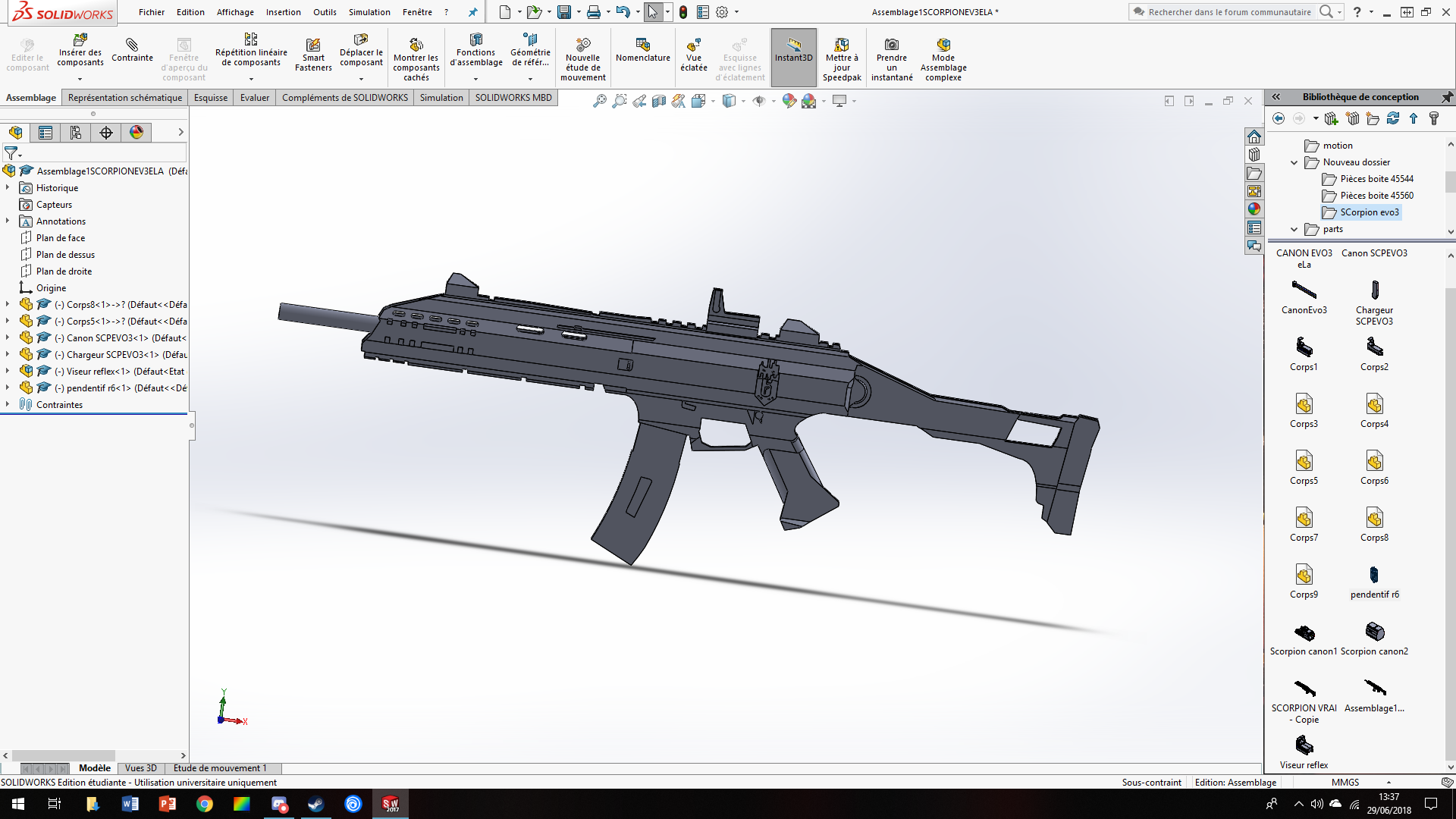Open Insérer des composants dropdown arrow
The width and height of the screenshot is (1456, 819).
click(x=80, y=78)
